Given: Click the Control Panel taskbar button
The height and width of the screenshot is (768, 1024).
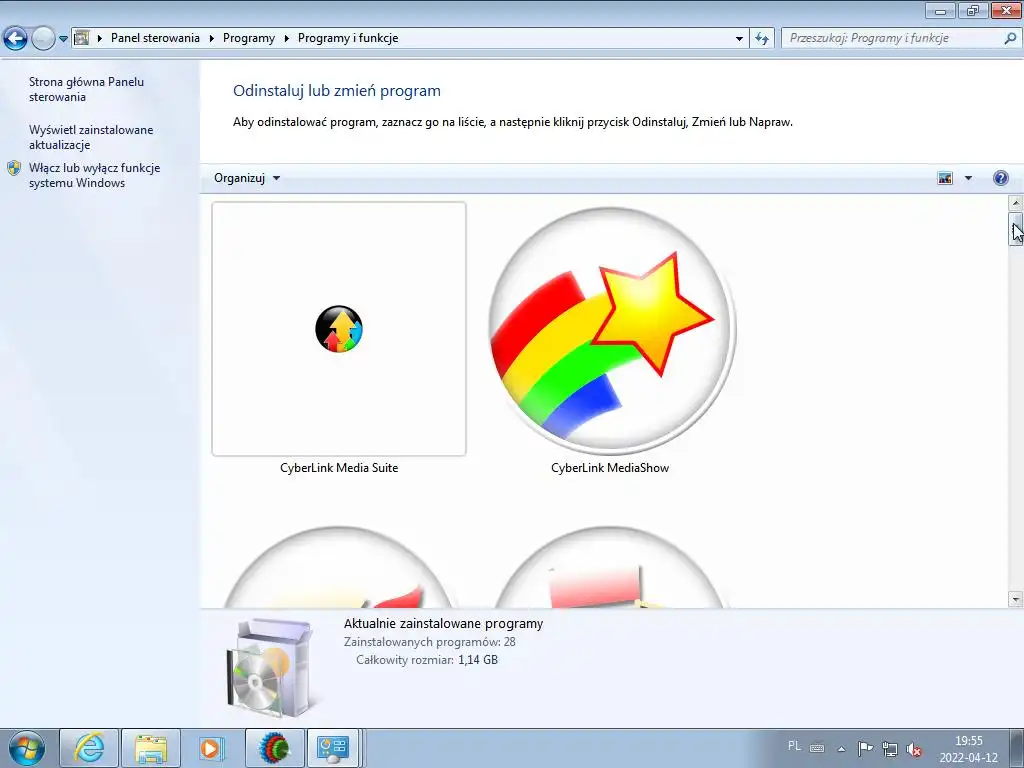Looking at the screenshot, I should 333,748.
